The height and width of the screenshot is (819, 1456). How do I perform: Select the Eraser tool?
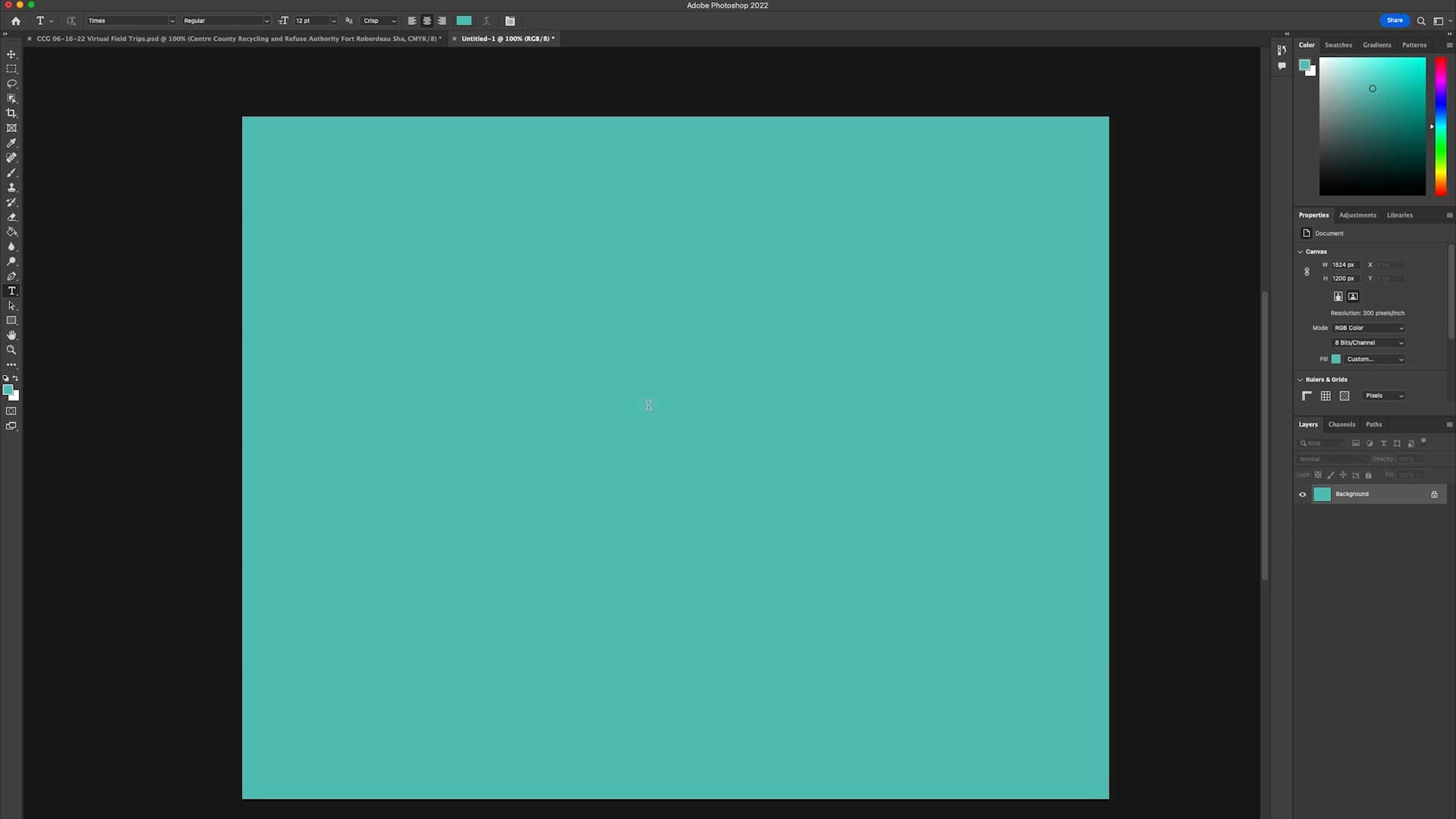tap(11, 217)
